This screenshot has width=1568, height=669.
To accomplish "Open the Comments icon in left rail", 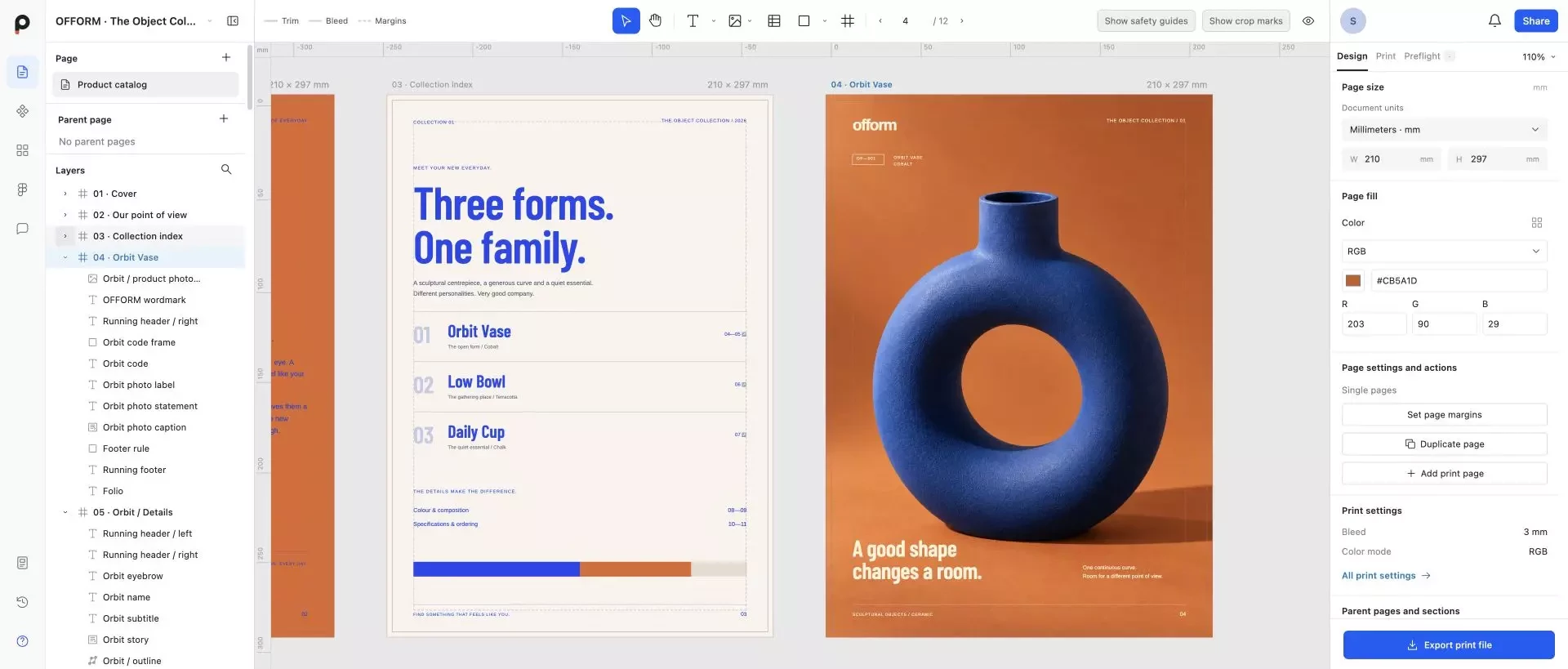I will pyautogui.click(x=23, y=229).
